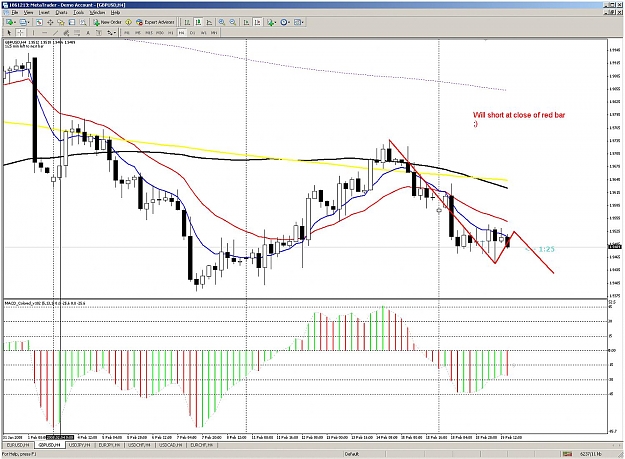Switch to EURJPY,H4 chart tab
This screenshot has height=459, width=625.
pos(109,445)
